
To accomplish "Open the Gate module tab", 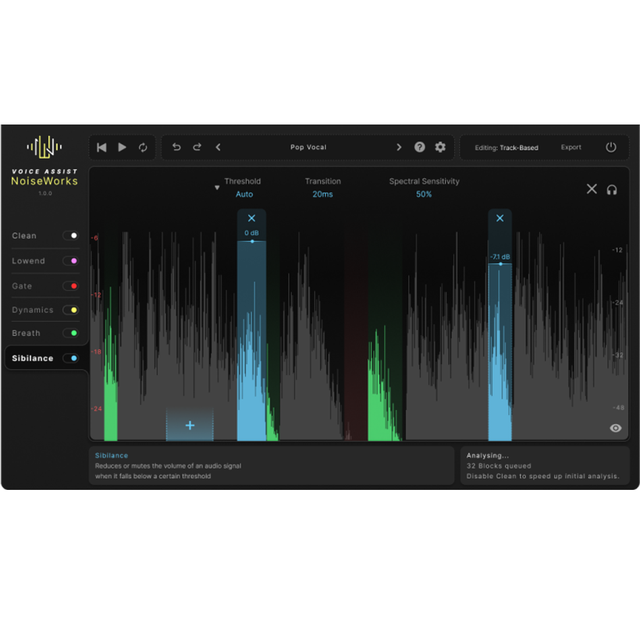I will [22, 286].
